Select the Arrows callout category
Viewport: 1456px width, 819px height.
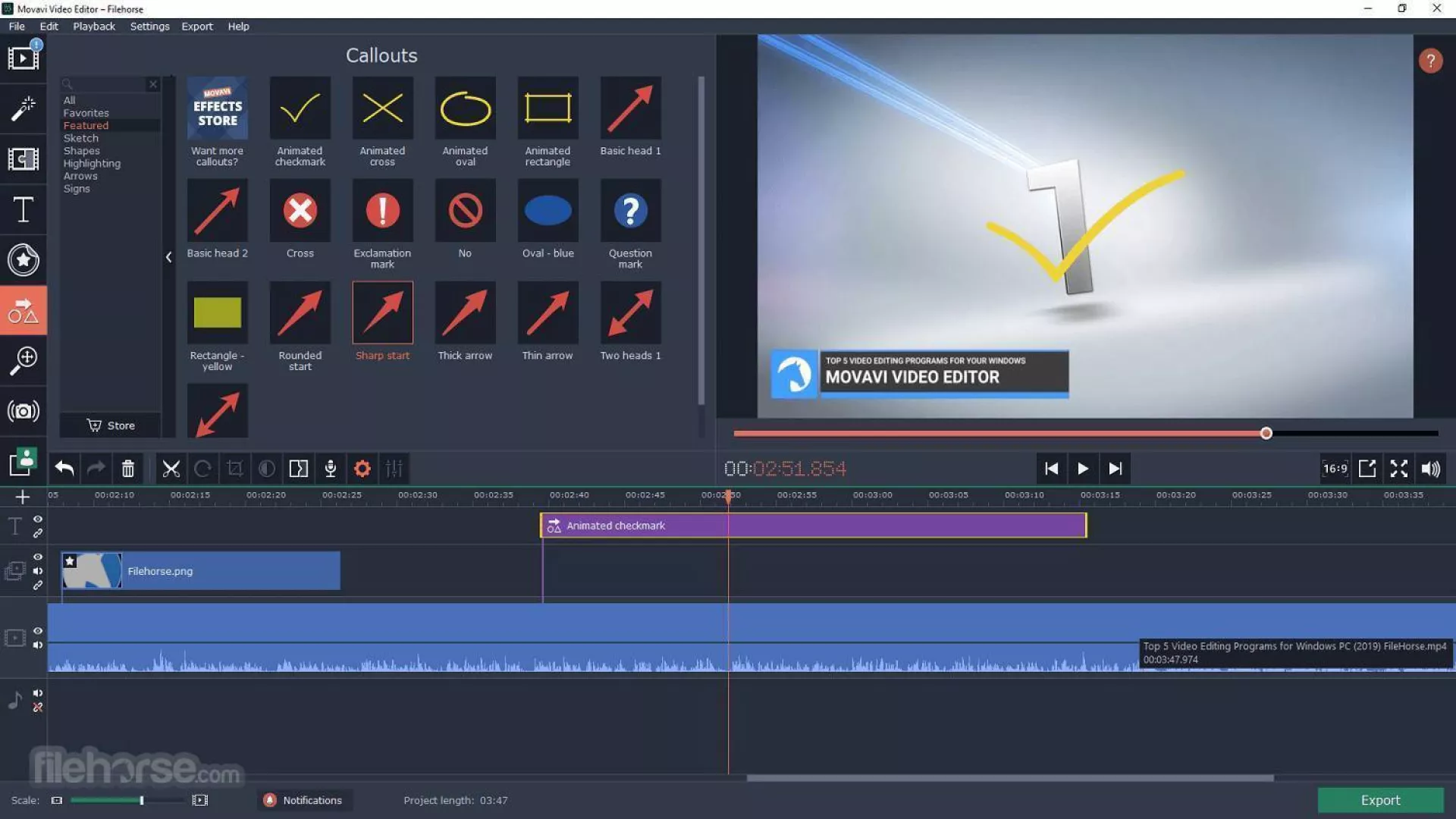click(80, 176)
